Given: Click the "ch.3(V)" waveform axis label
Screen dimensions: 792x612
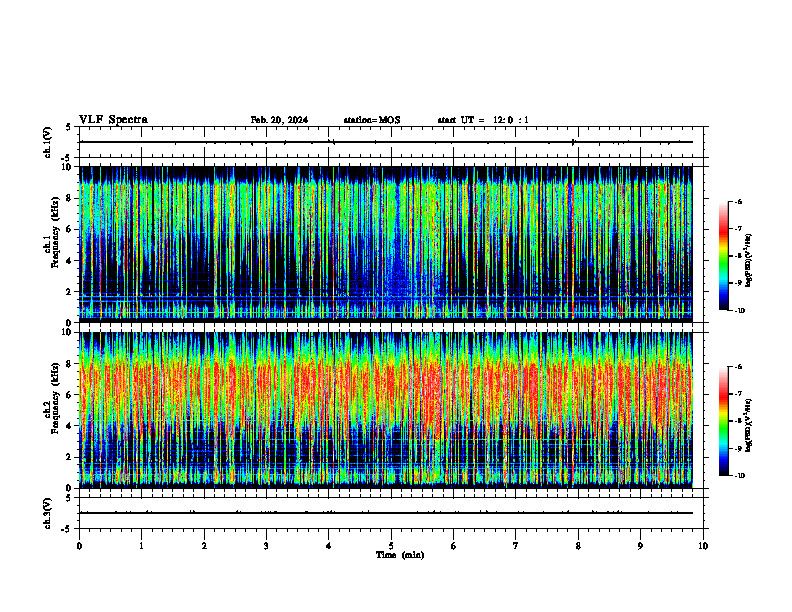Looking at the screenshot, I should [x=48, y=514].
